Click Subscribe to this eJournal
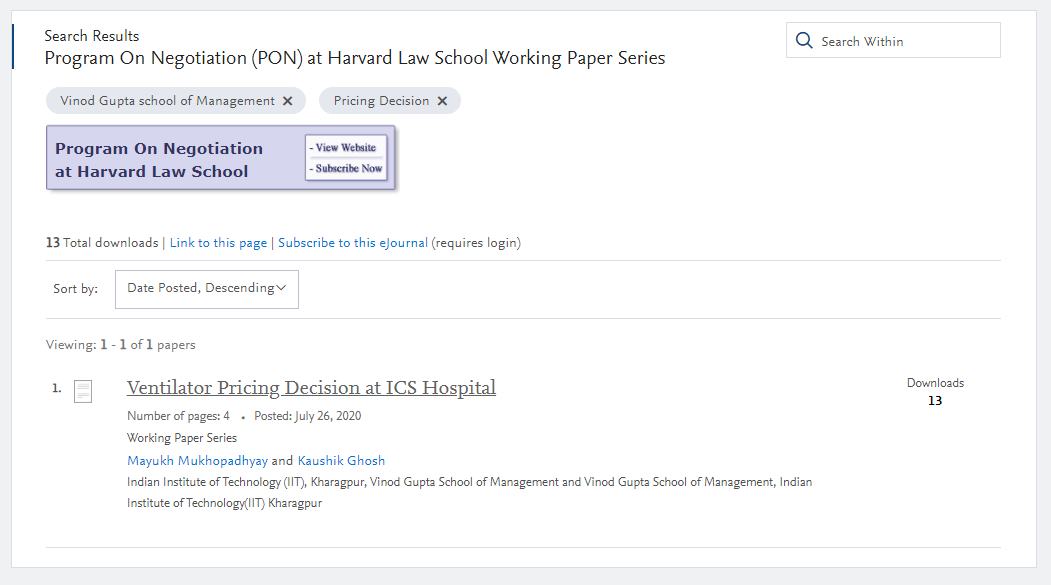The image size is (1051, 585). [x=353, y=243]
